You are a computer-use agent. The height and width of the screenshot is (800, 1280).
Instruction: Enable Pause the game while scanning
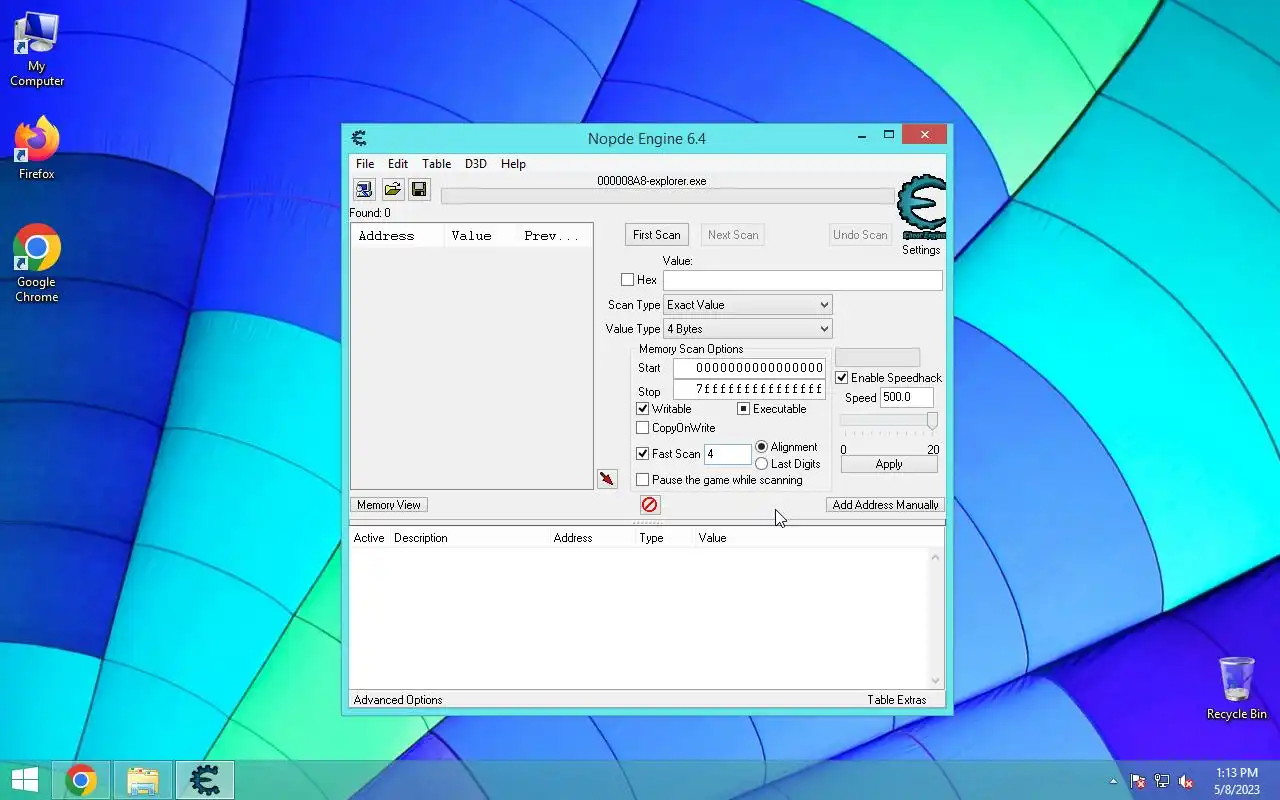(x=643, y=480)
